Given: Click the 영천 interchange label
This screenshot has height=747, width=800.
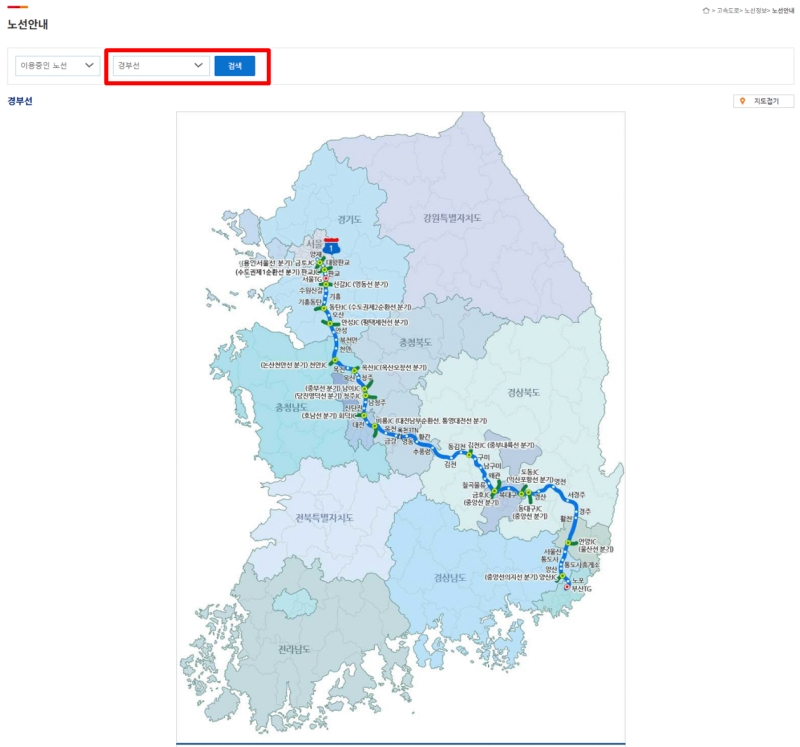Looking at the screenshot, I should click(560, 482).
